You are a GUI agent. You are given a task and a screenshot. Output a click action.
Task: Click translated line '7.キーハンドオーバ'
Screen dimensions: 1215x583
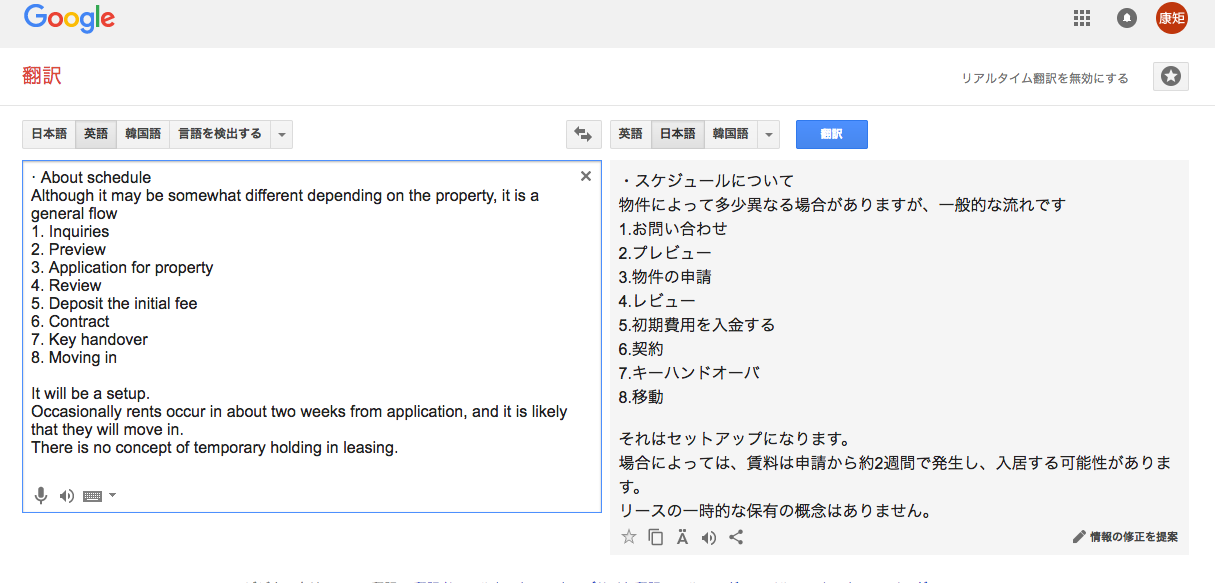point(689,373)
